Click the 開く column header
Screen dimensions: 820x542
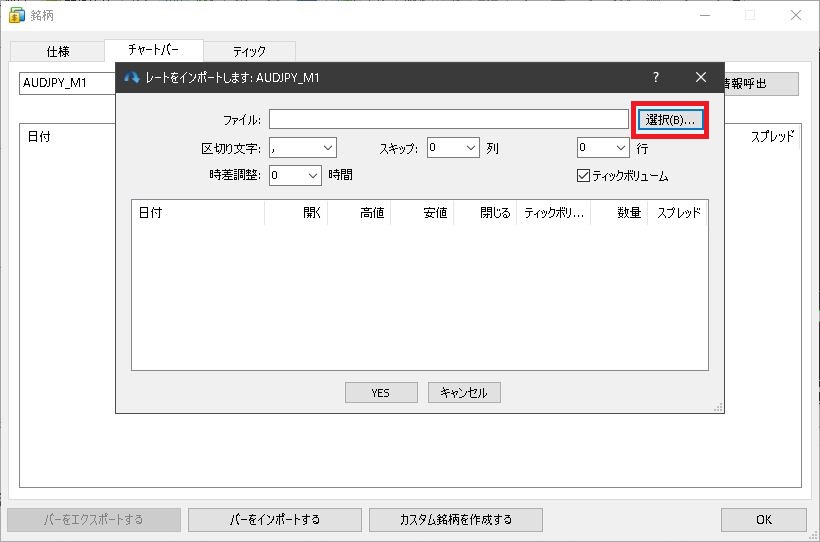(x=296, y=212)
